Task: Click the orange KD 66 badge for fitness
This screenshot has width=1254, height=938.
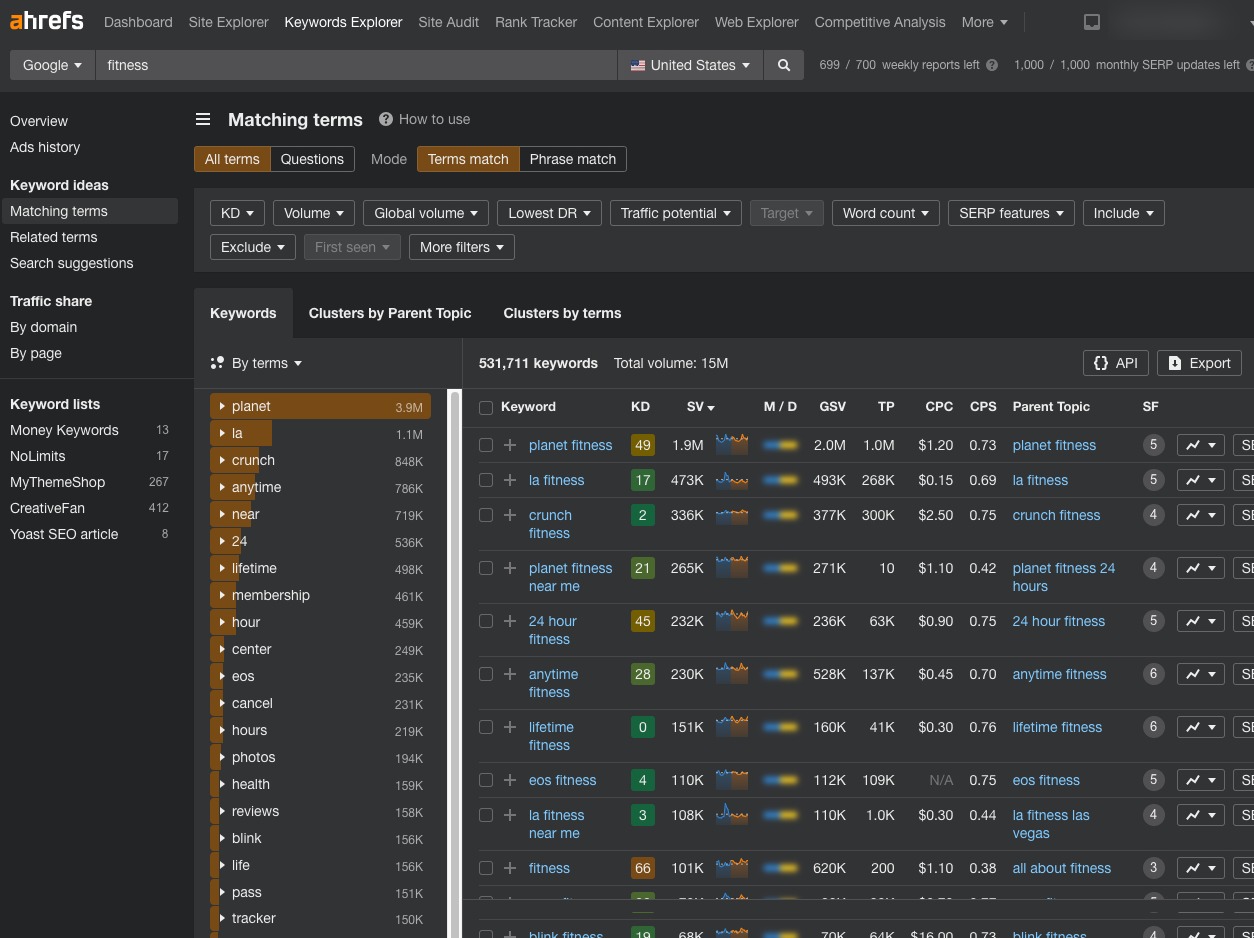Action: (x=643, y=868)
